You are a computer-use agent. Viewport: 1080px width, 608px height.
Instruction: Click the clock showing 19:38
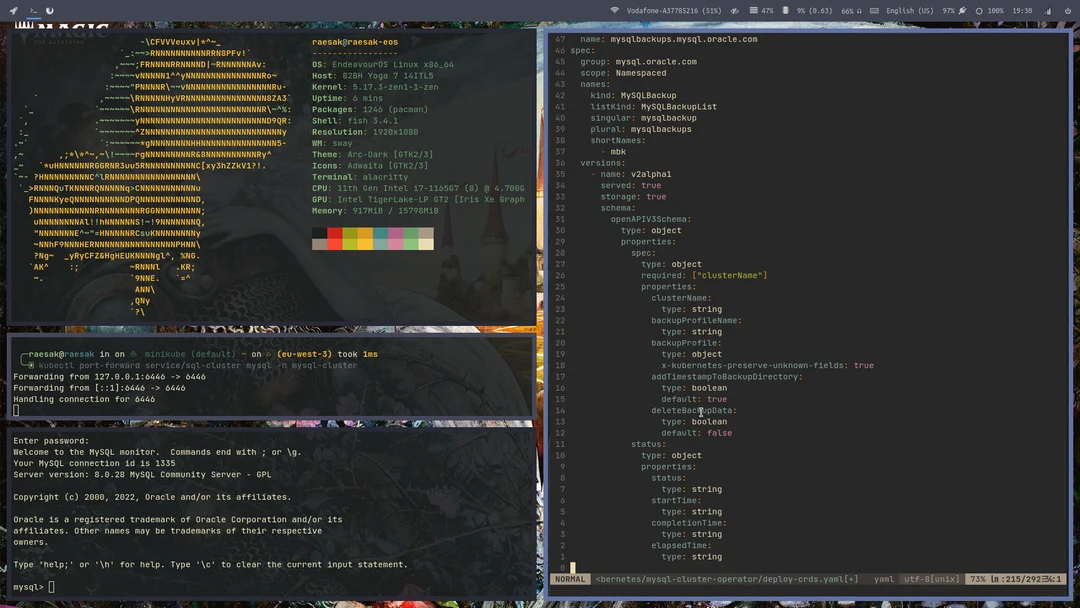(1022, 10)
